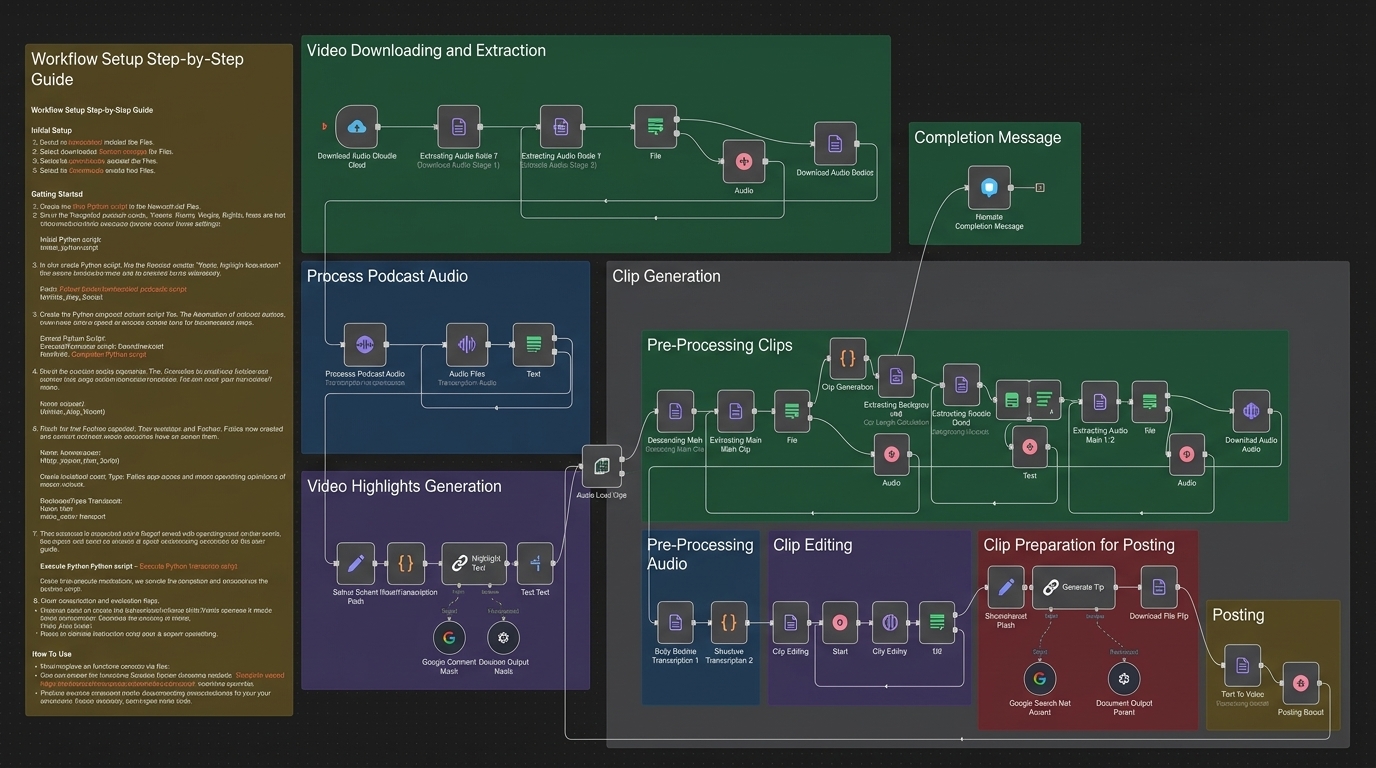Image resolution: width=1376 pixels, height=768 pixels.
Task: Click the City Edihty node icon
Action: pyautogui.click(x=890, y=623)
